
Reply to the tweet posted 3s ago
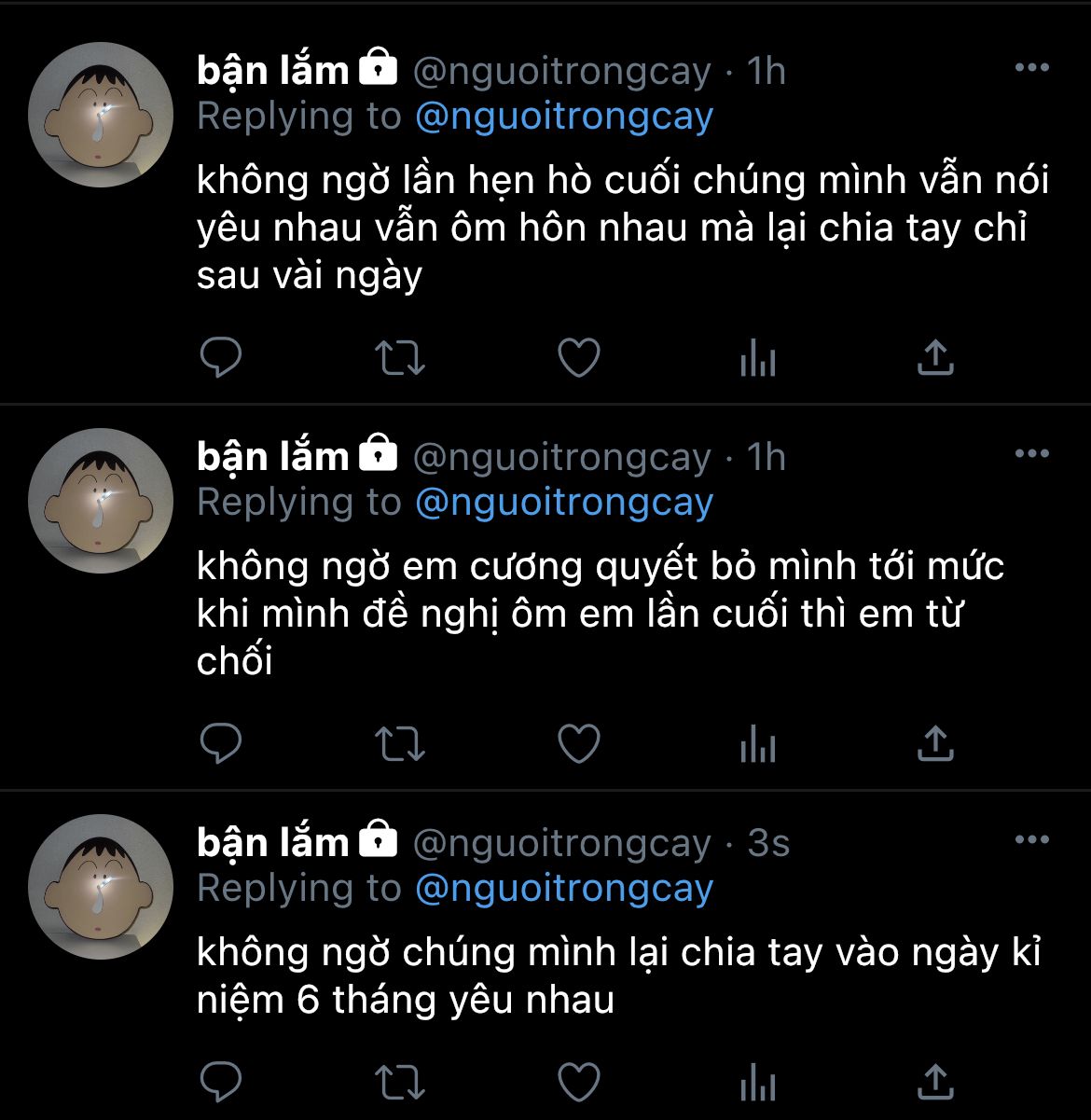[221, 1082]
